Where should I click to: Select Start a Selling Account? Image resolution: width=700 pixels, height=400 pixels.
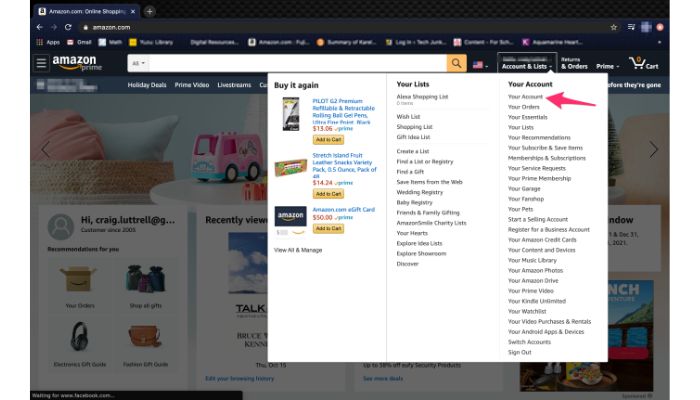click(x=538, y=219)
